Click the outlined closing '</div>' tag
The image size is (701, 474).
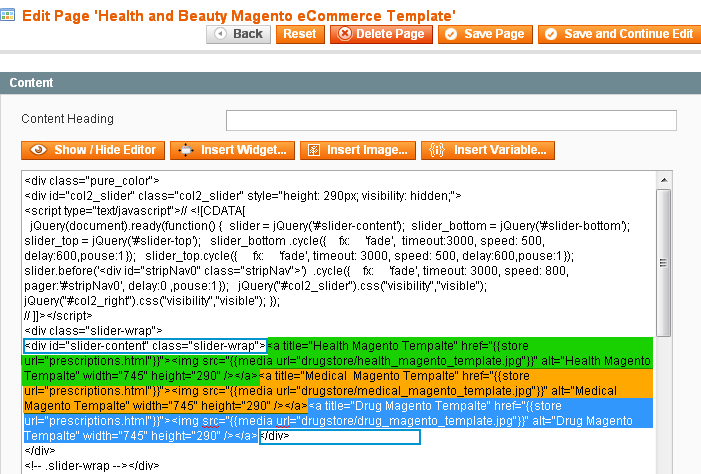click(340, 436)
